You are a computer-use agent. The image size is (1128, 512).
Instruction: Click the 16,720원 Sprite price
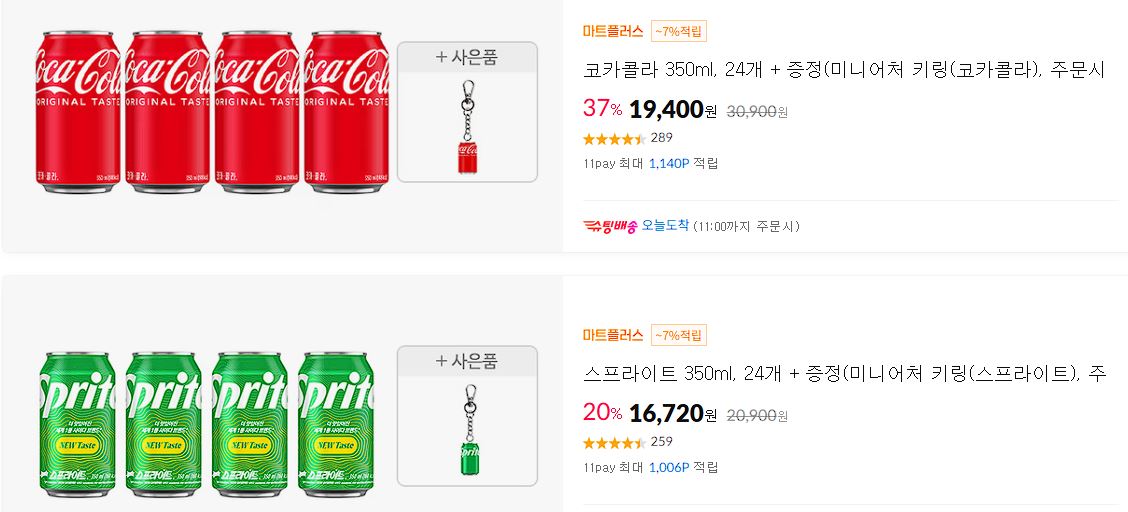coord(673,414)
